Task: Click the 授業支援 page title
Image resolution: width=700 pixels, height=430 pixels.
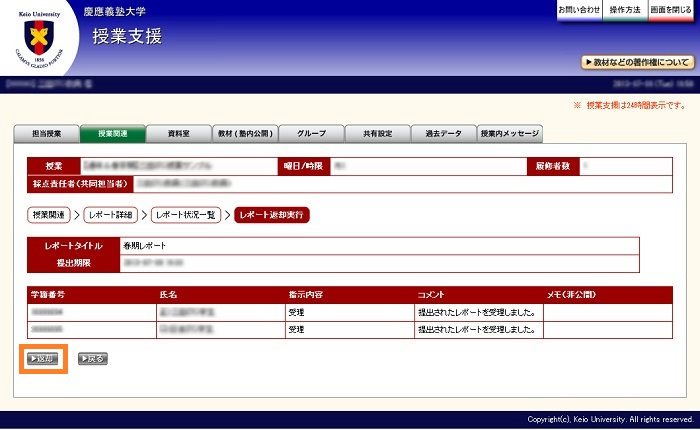Action: click(127, 38)
